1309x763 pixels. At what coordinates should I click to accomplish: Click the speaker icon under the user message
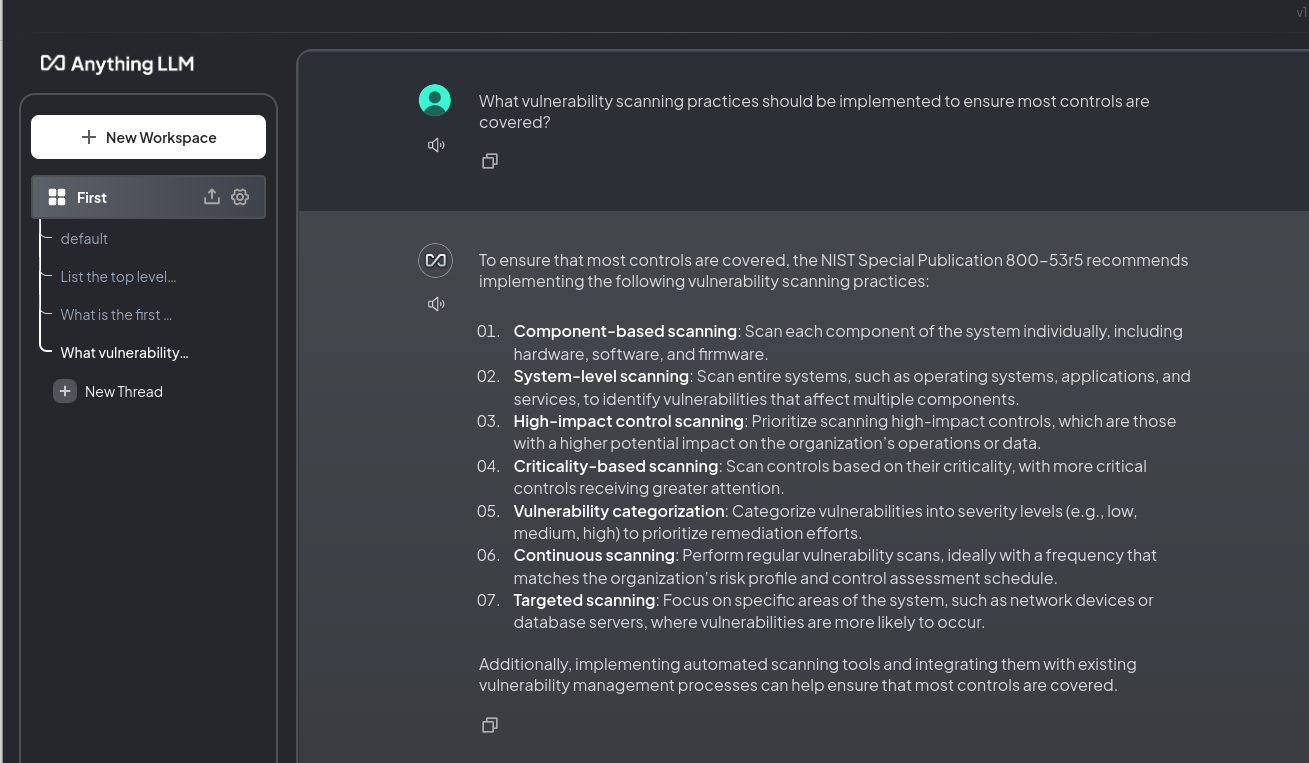[x=436, y=145]
